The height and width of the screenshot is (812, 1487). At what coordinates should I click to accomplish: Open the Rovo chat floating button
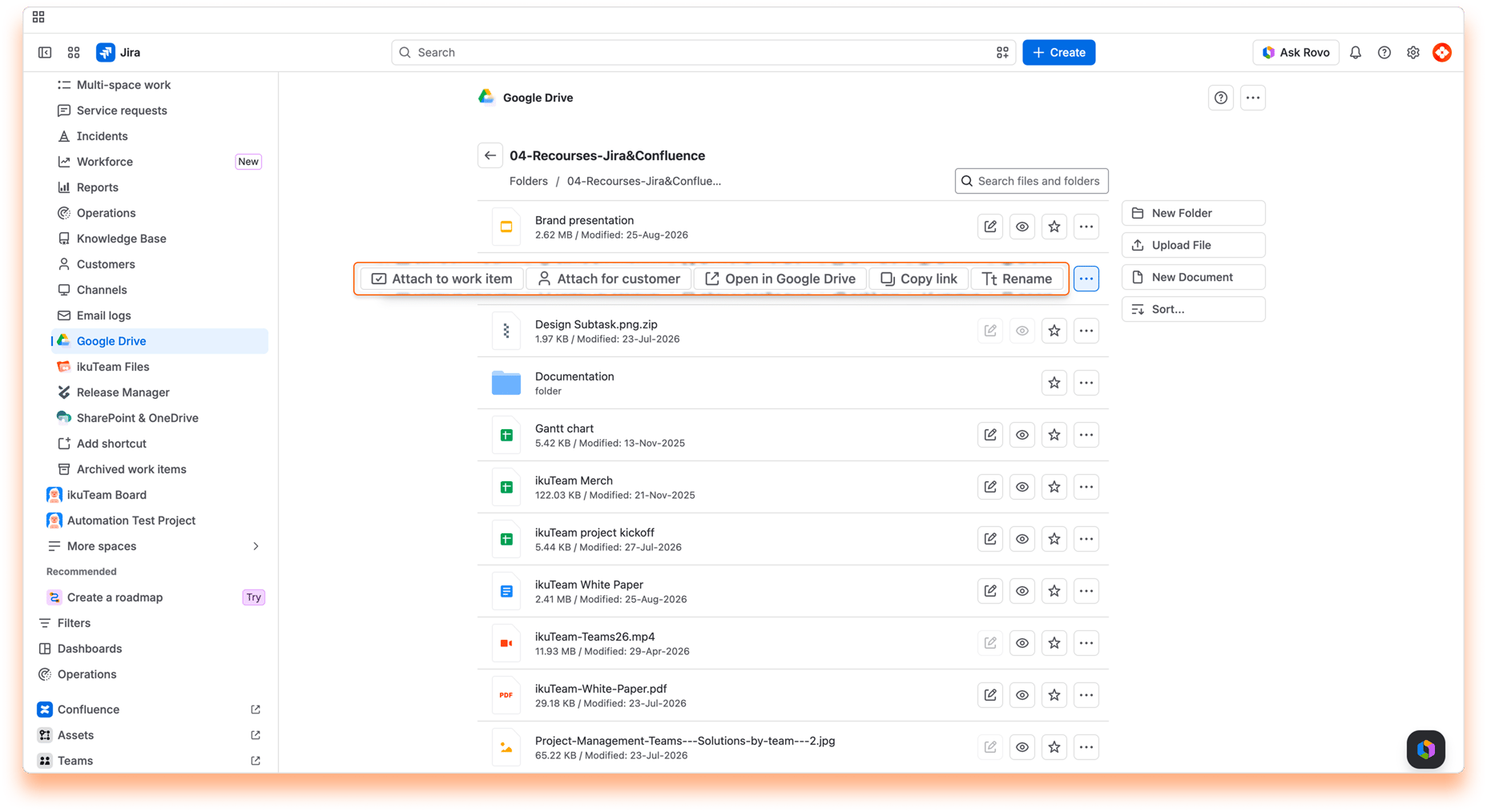tap(1426, 750)
